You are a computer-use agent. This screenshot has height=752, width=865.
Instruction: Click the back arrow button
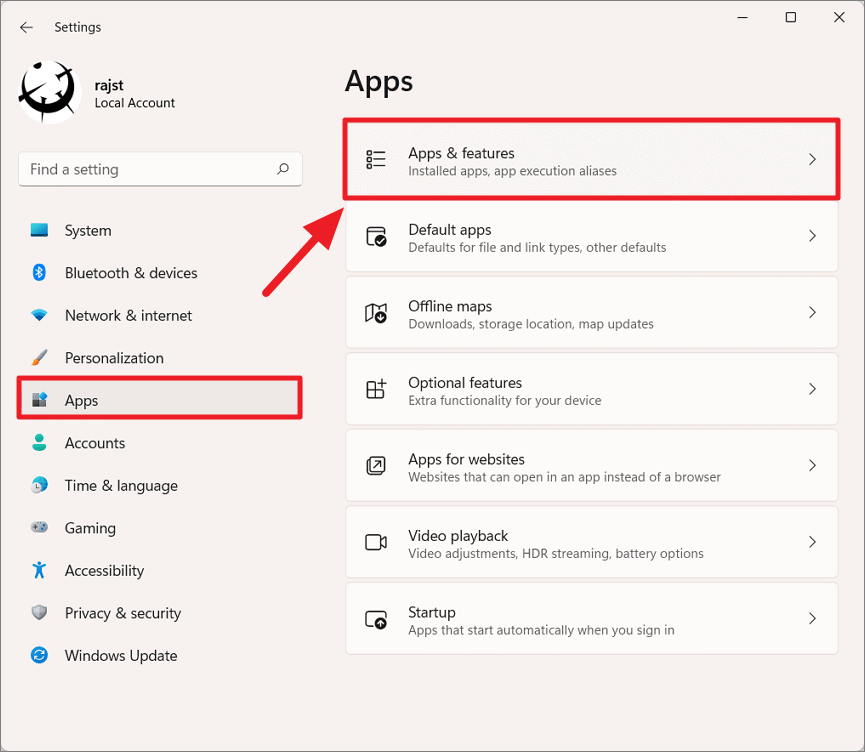26,27
